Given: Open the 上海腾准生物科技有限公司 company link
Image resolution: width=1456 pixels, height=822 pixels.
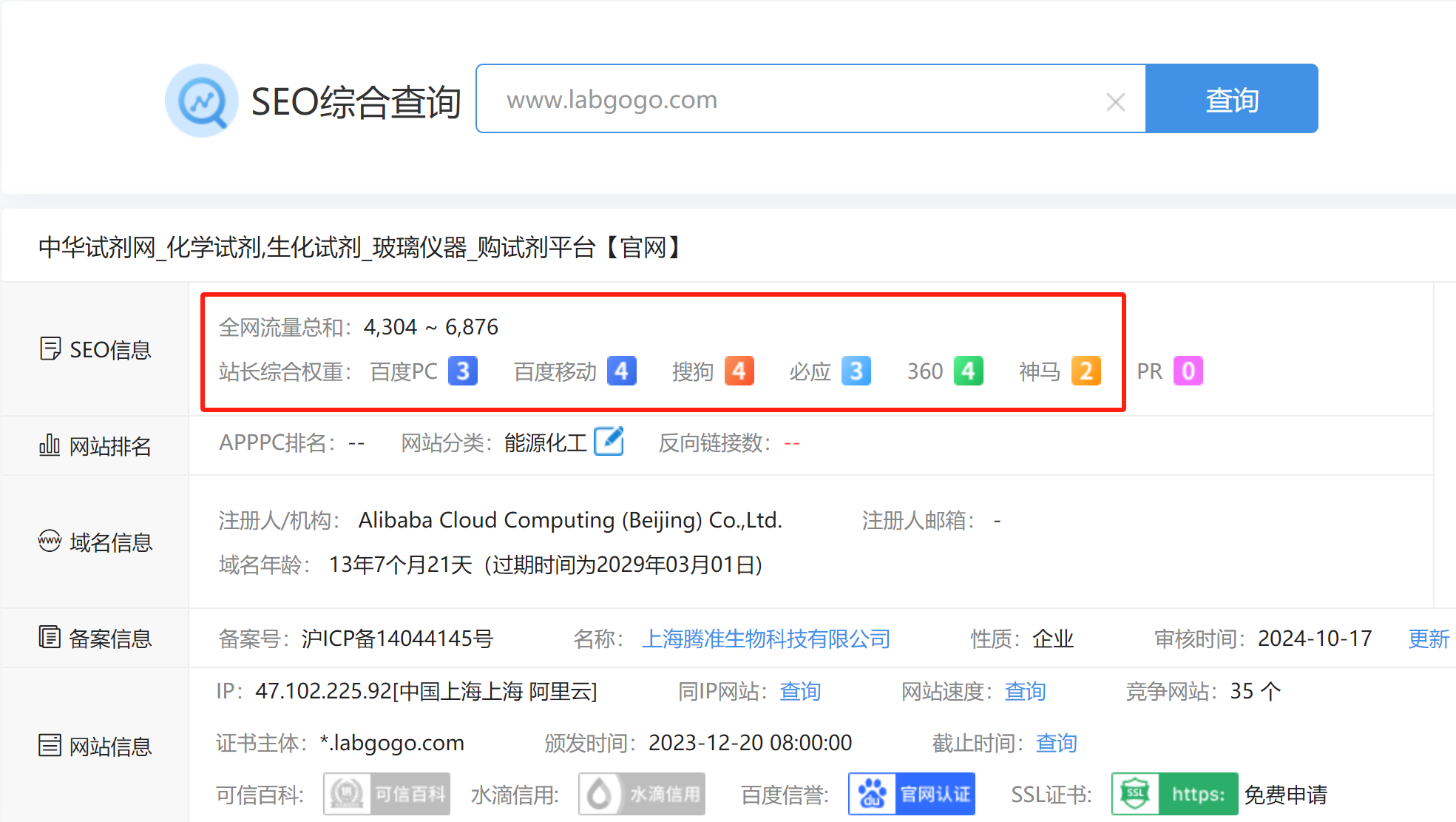Looking at the screenshot, I should 766,639.
